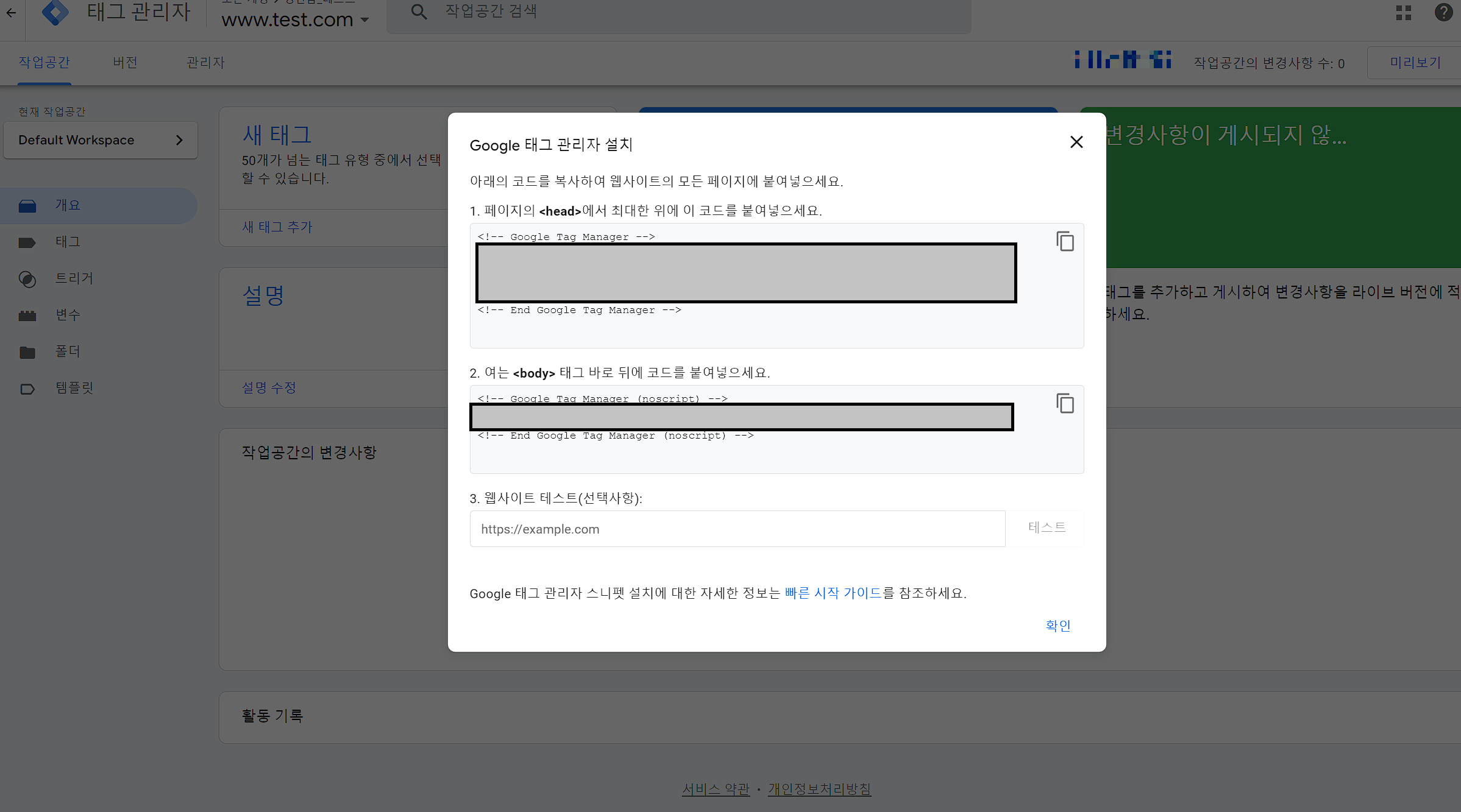The width and height of the screenshot is (1461, 812).
Task: Click the 확인 button
Action: point(1058,626)
